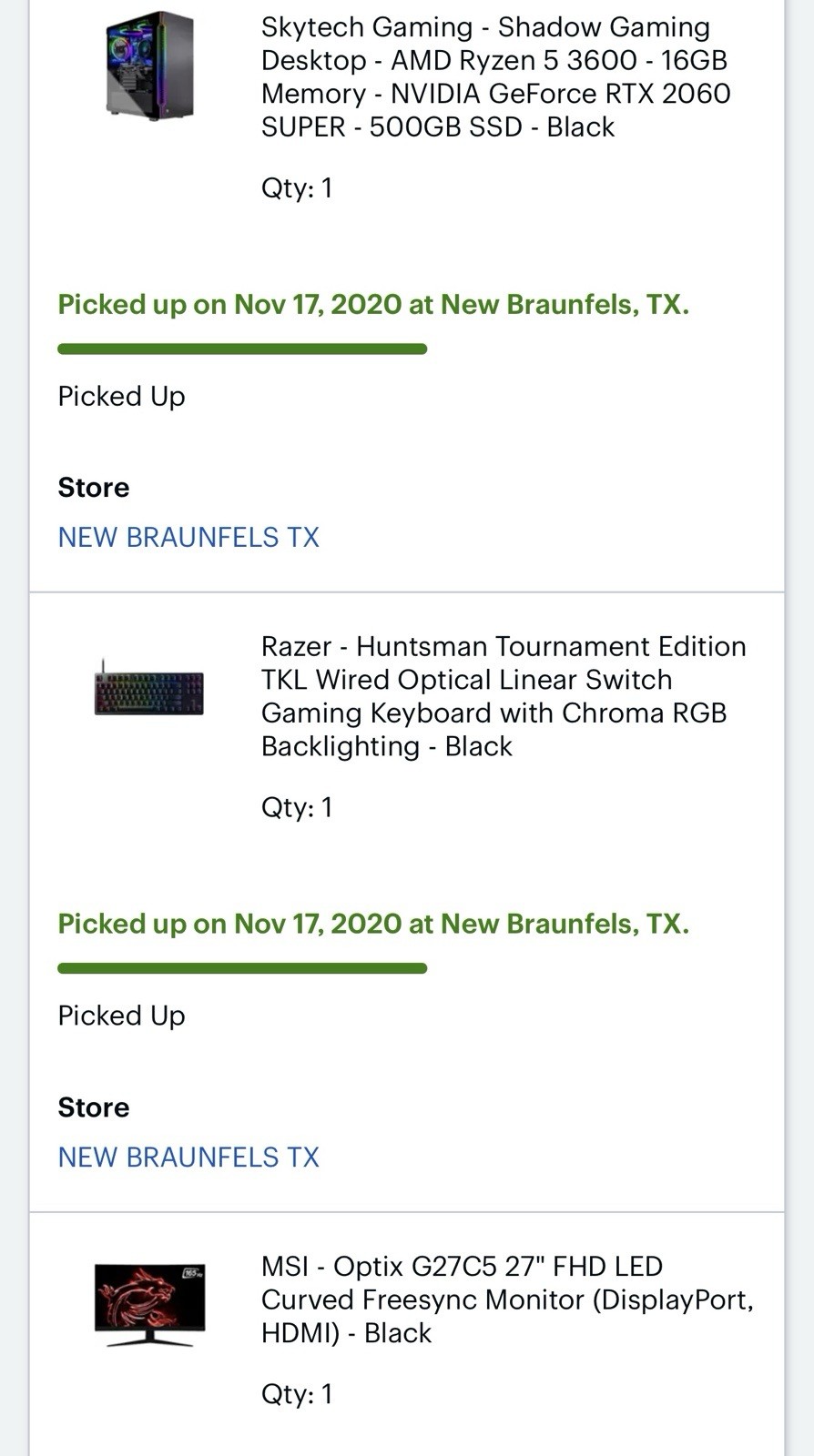Tap the black Picked Up label under the Skytech progress bar
The height and width of the screenshot is (1456, 814).
tap(121, 396)
